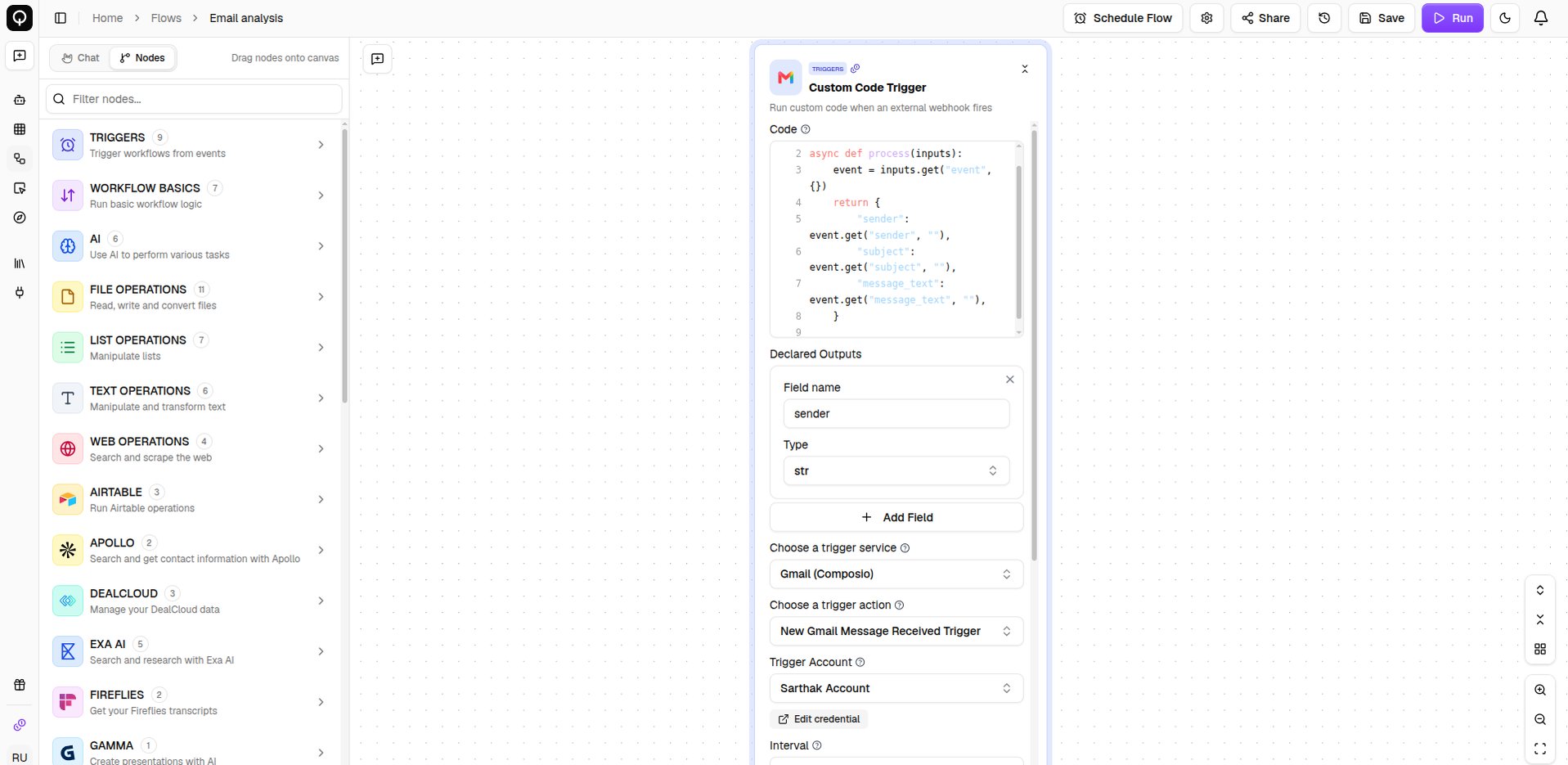Open flow settings gear icon
The height and width of the screenshot is (765, 1568).
(x=1206, y=18)
